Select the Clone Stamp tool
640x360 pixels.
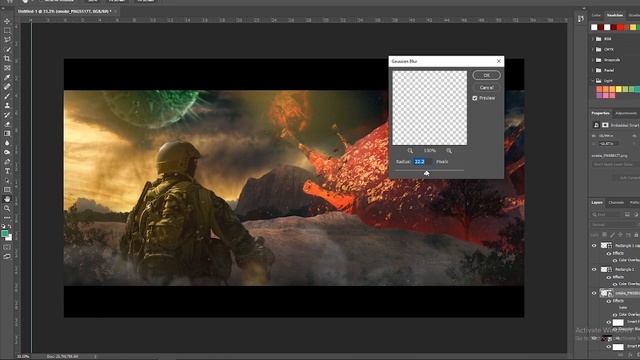(7, 106)
